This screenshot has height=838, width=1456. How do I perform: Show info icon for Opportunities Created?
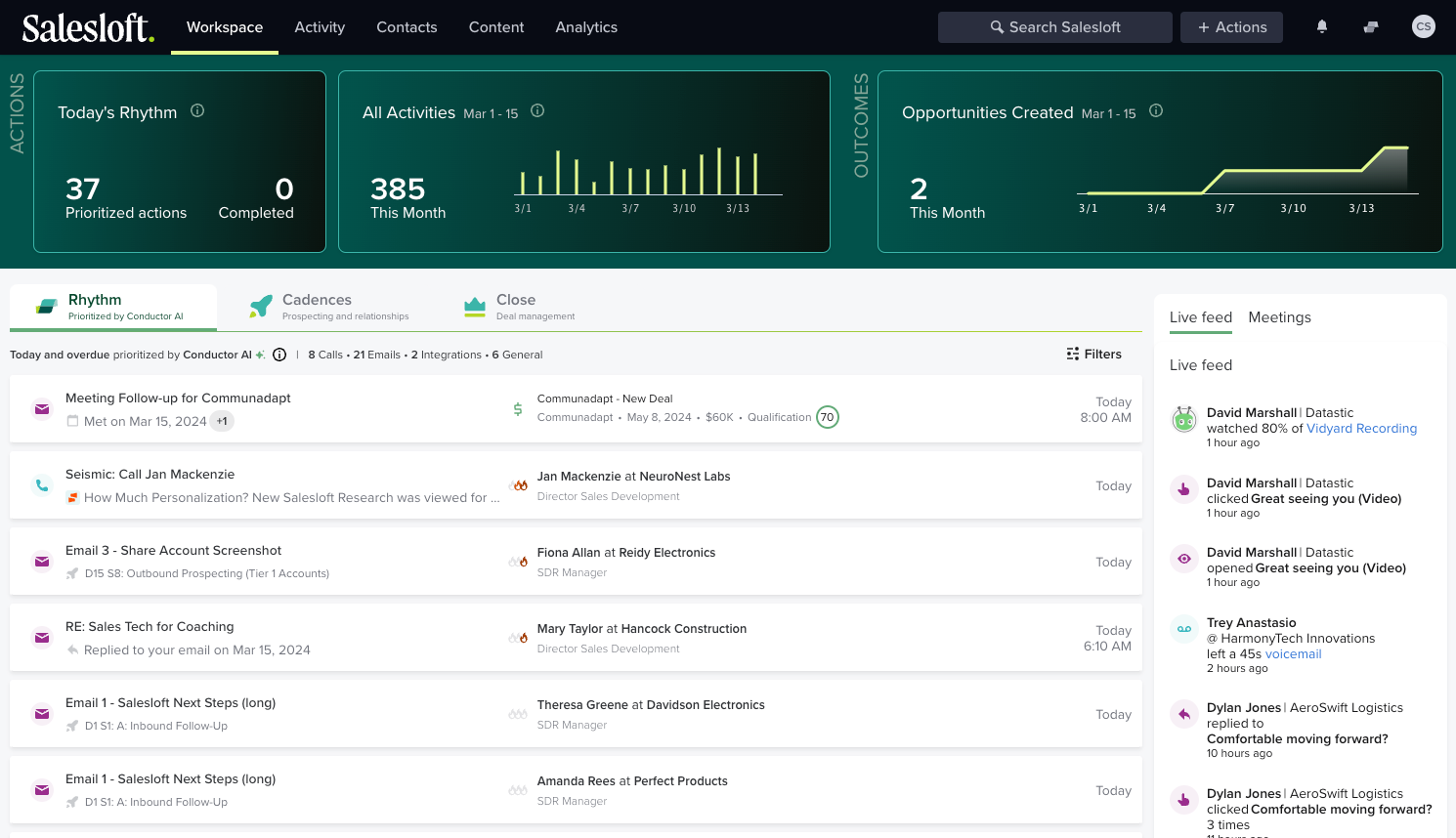pos(1156,111)
